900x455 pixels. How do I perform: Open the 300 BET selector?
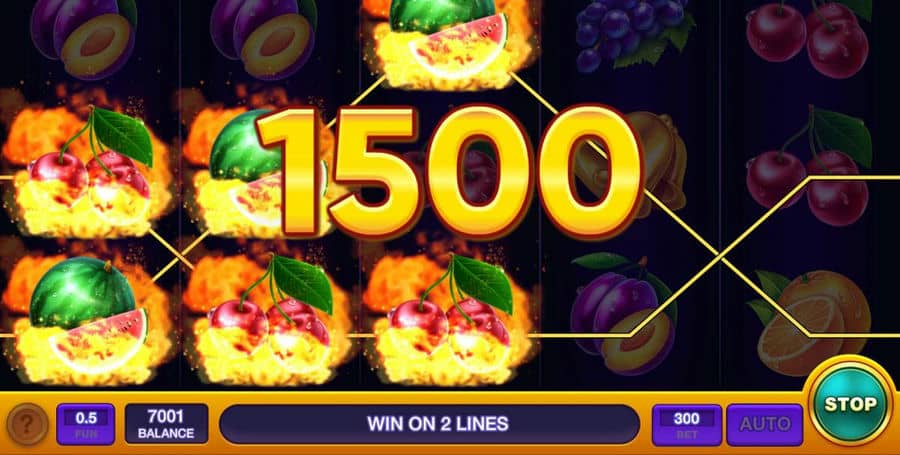point(686,425)
